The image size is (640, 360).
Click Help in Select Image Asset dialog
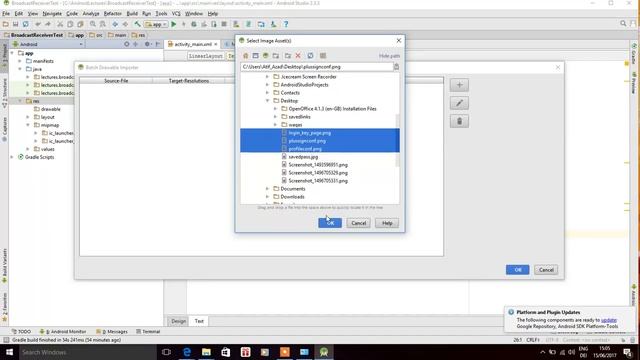(387, 223)
